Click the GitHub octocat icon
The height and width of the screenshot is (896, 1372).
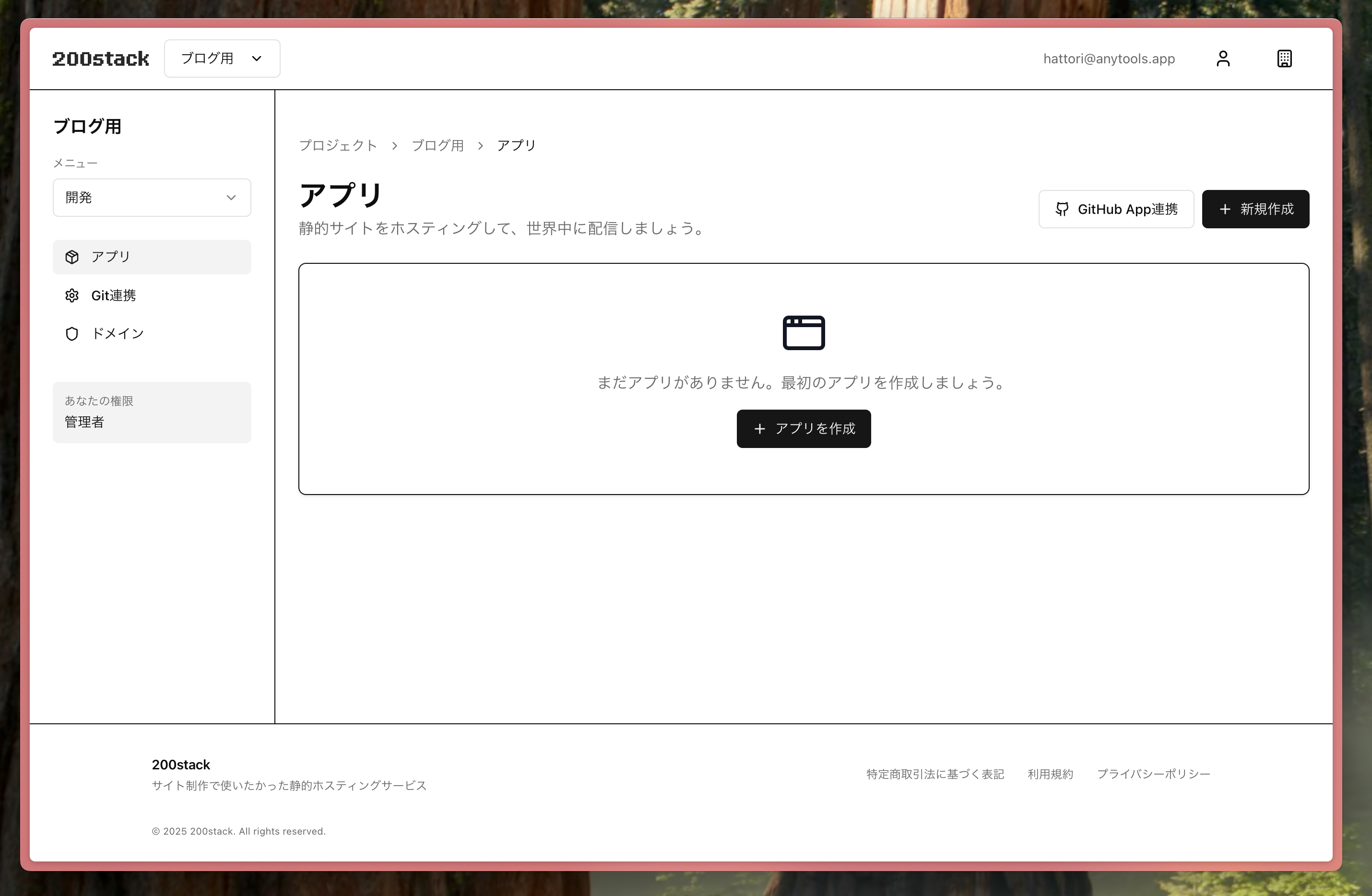1062,209
